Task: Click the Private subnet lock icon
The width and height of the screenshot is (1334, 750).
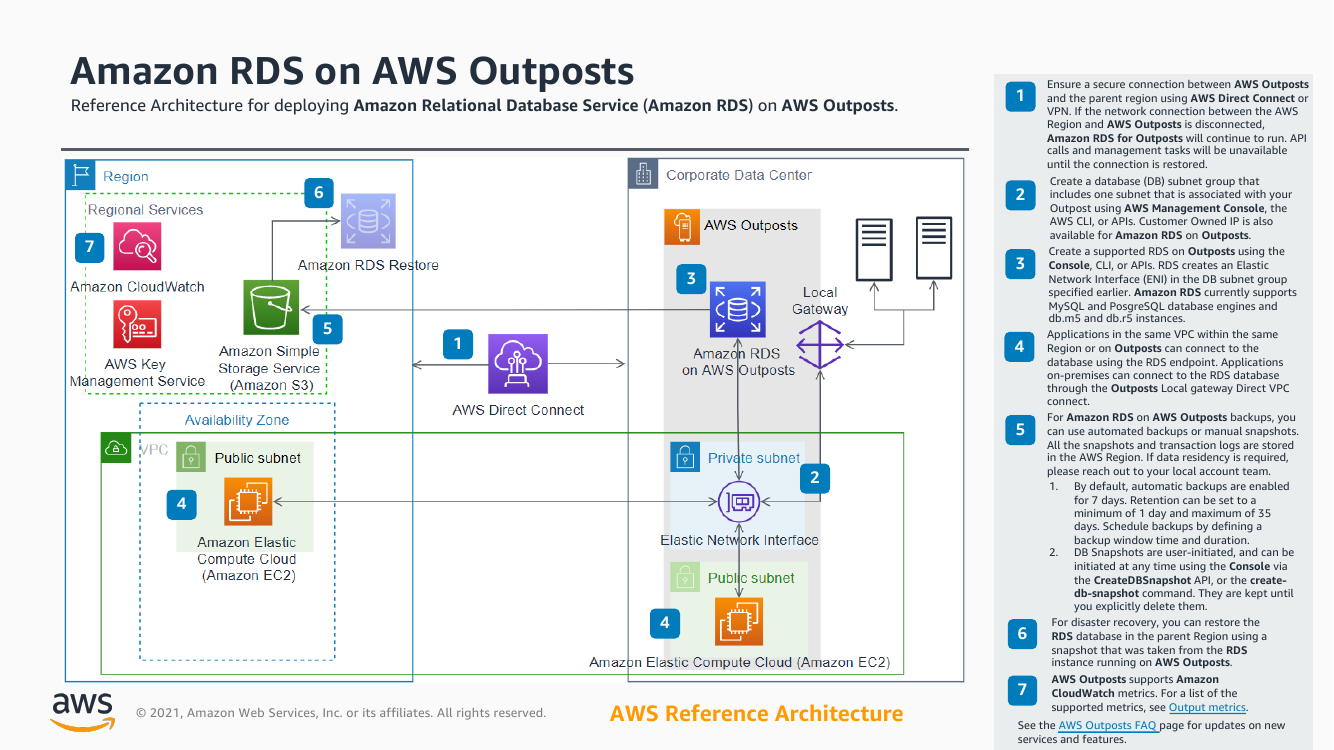Action: [685, 458]
